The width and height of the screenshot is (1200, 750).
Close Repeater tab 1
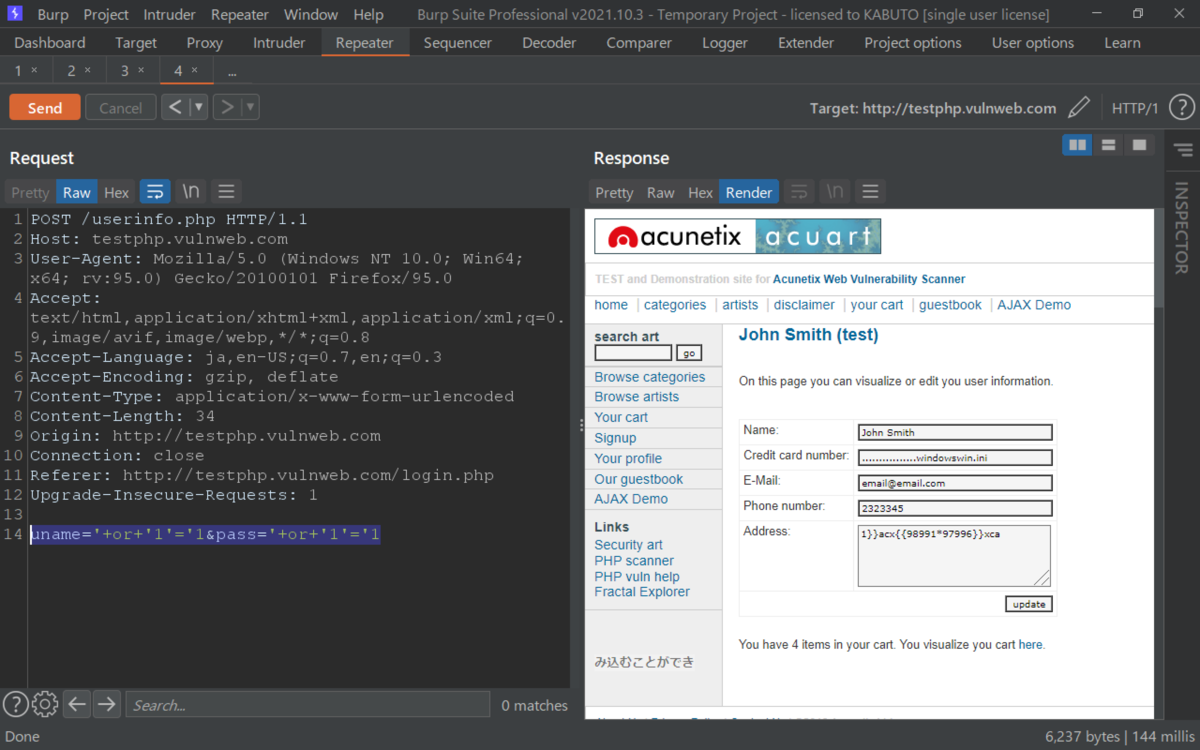[x=34, y=70]
